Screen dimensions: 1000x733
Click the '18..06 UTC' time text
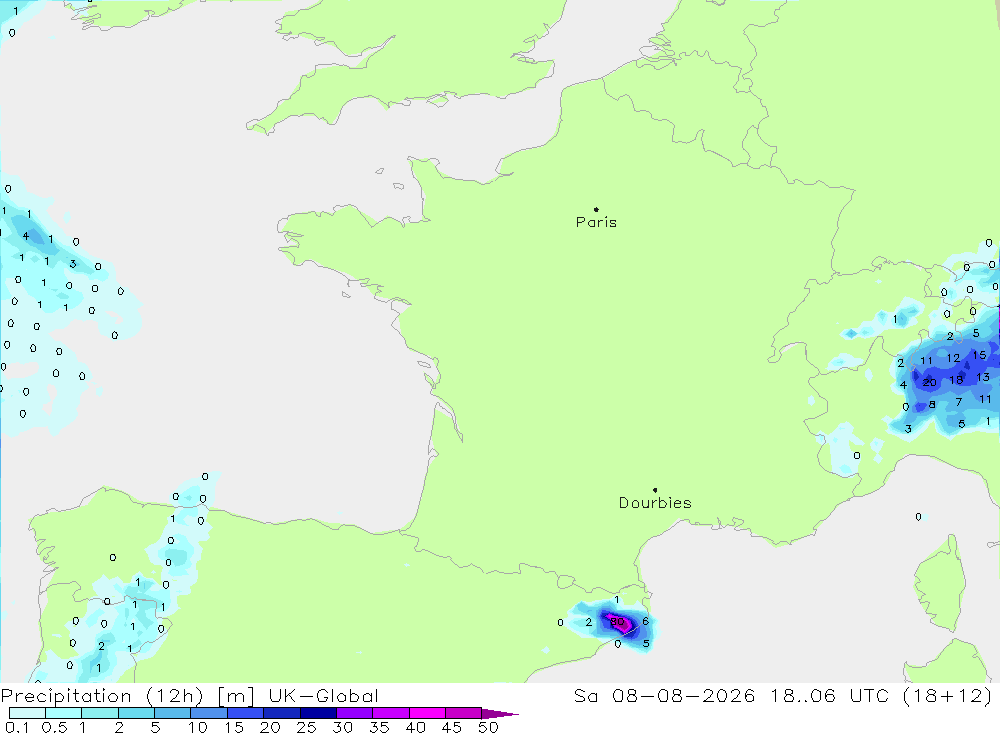[829, 695]
